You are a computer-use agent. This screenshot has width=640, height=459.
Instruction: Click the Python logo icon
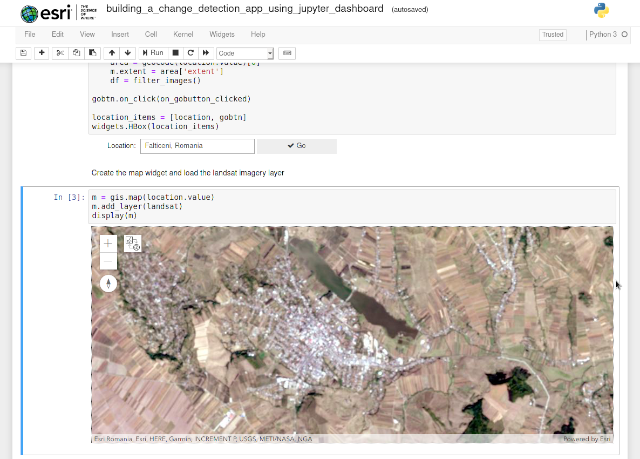[601, 11]
